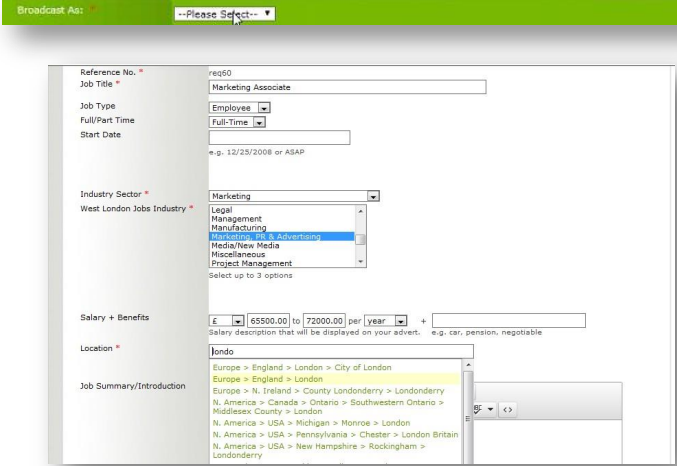Click the Start Date input field
This screenshot has height=466, width=677.
click(279, 137)
